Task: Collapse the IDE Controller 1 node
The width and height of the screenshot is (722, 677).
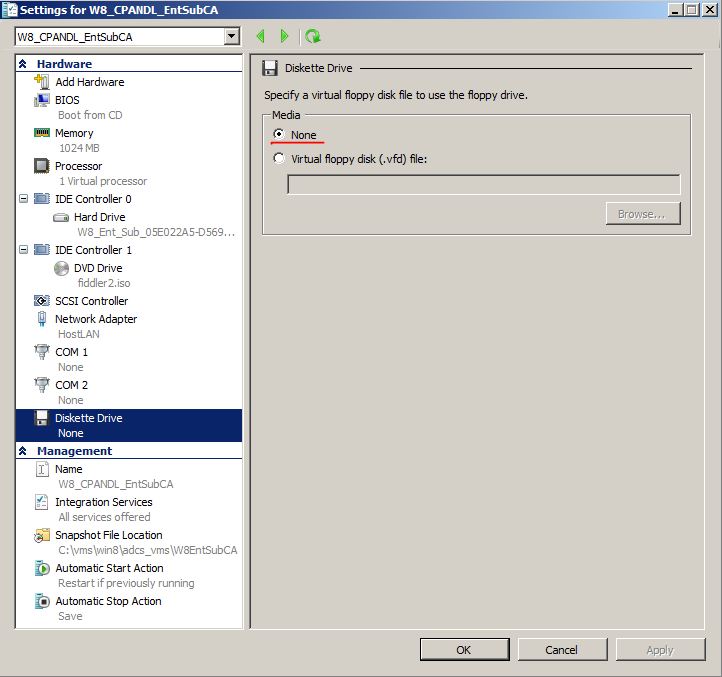Action: tap(23, 250)
